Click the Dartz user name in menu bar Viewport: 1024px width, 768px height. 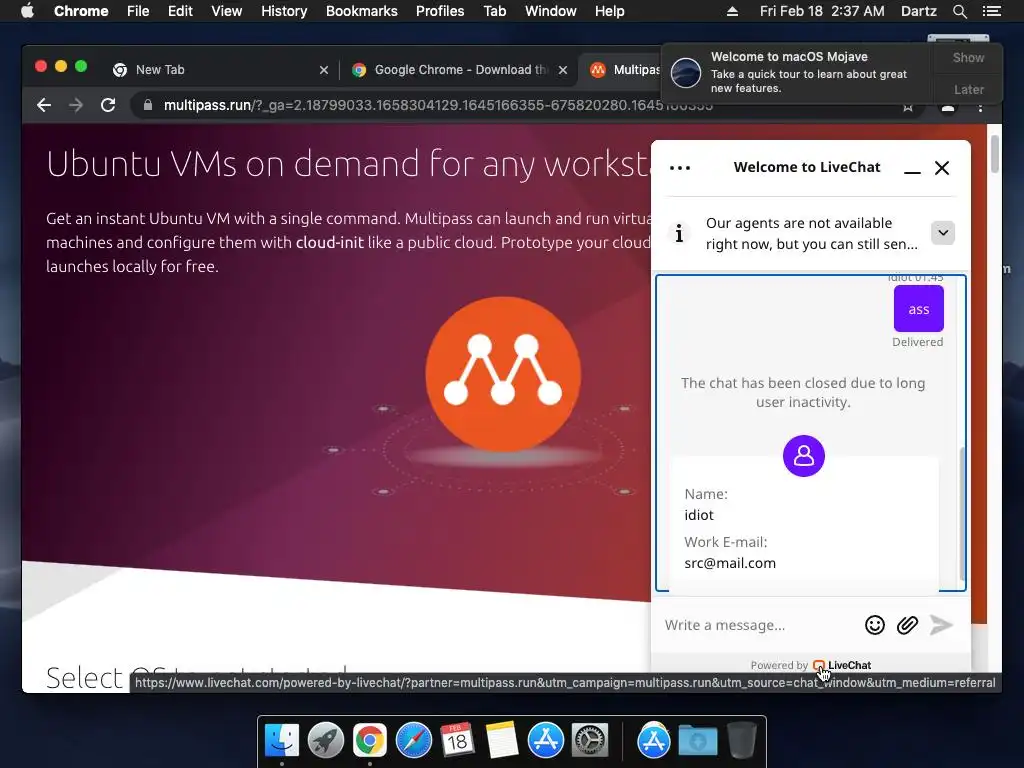pos(918,11)
